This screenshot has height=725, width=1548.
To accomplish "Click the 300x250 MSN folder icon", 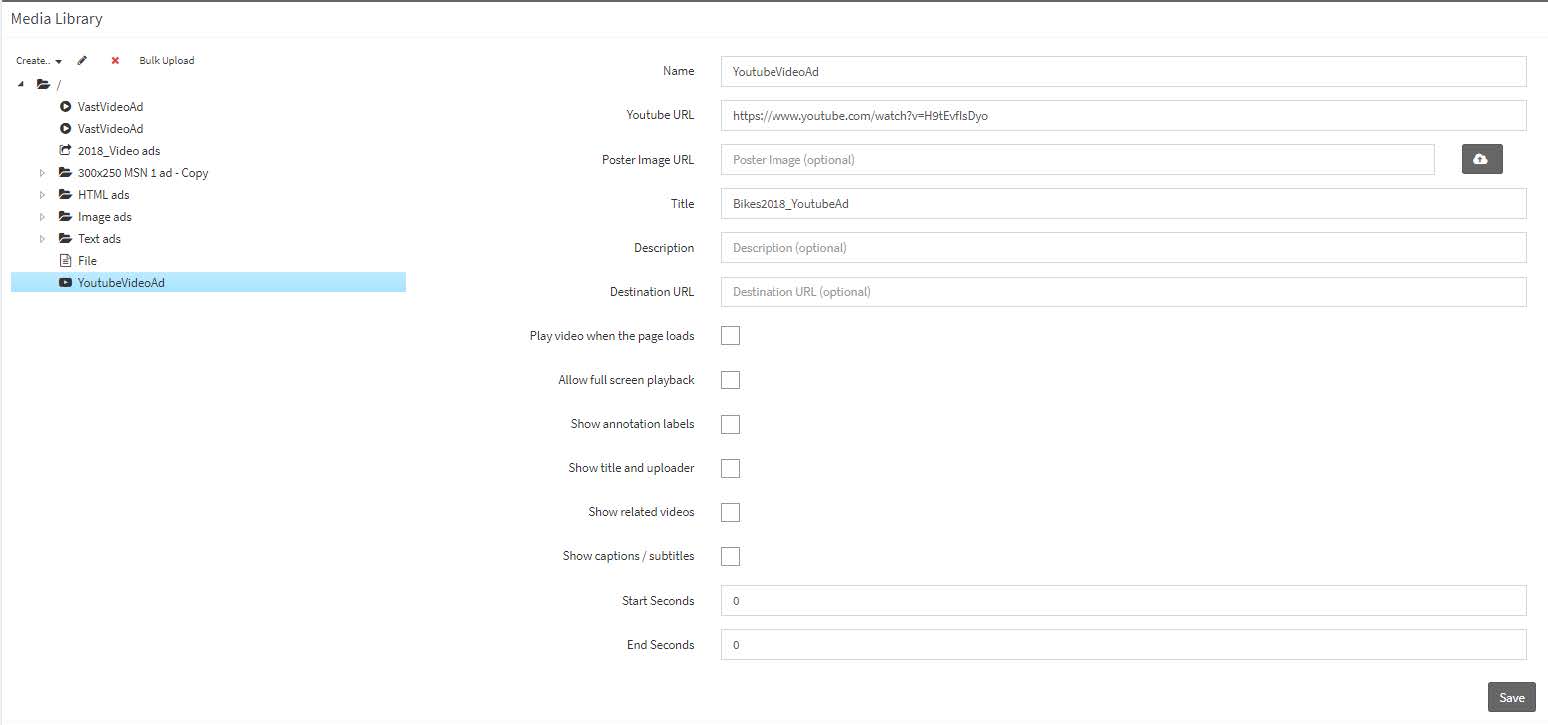I will (65, 173).
